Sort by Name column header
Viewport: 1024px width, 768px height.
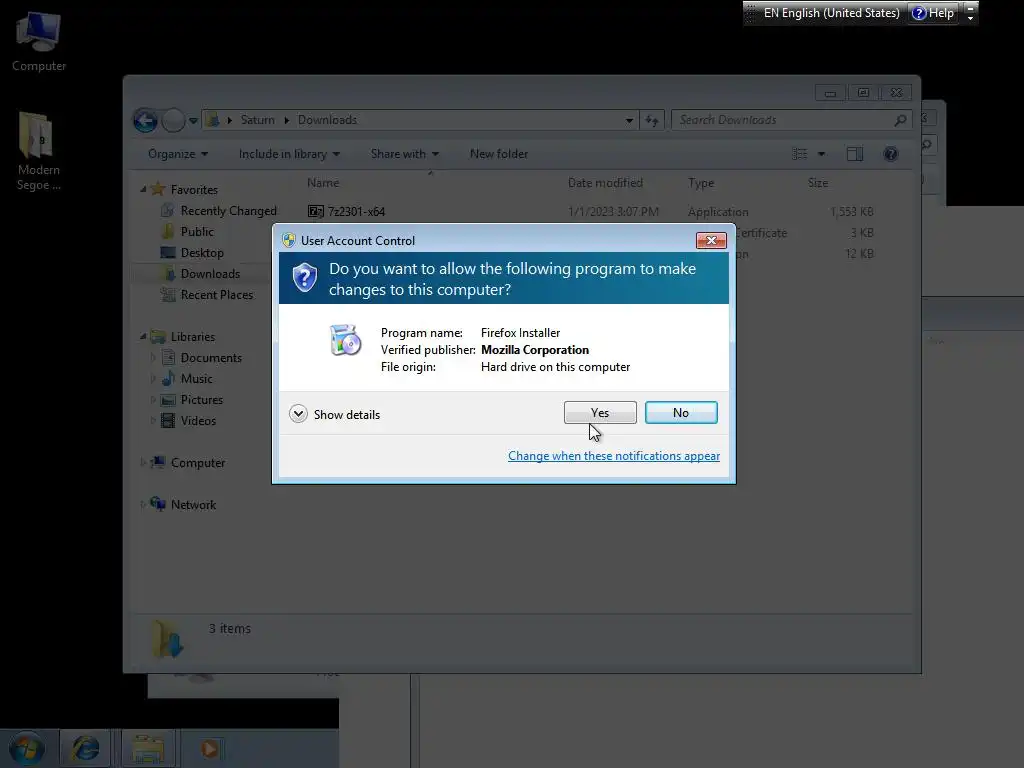pos(323,183)
